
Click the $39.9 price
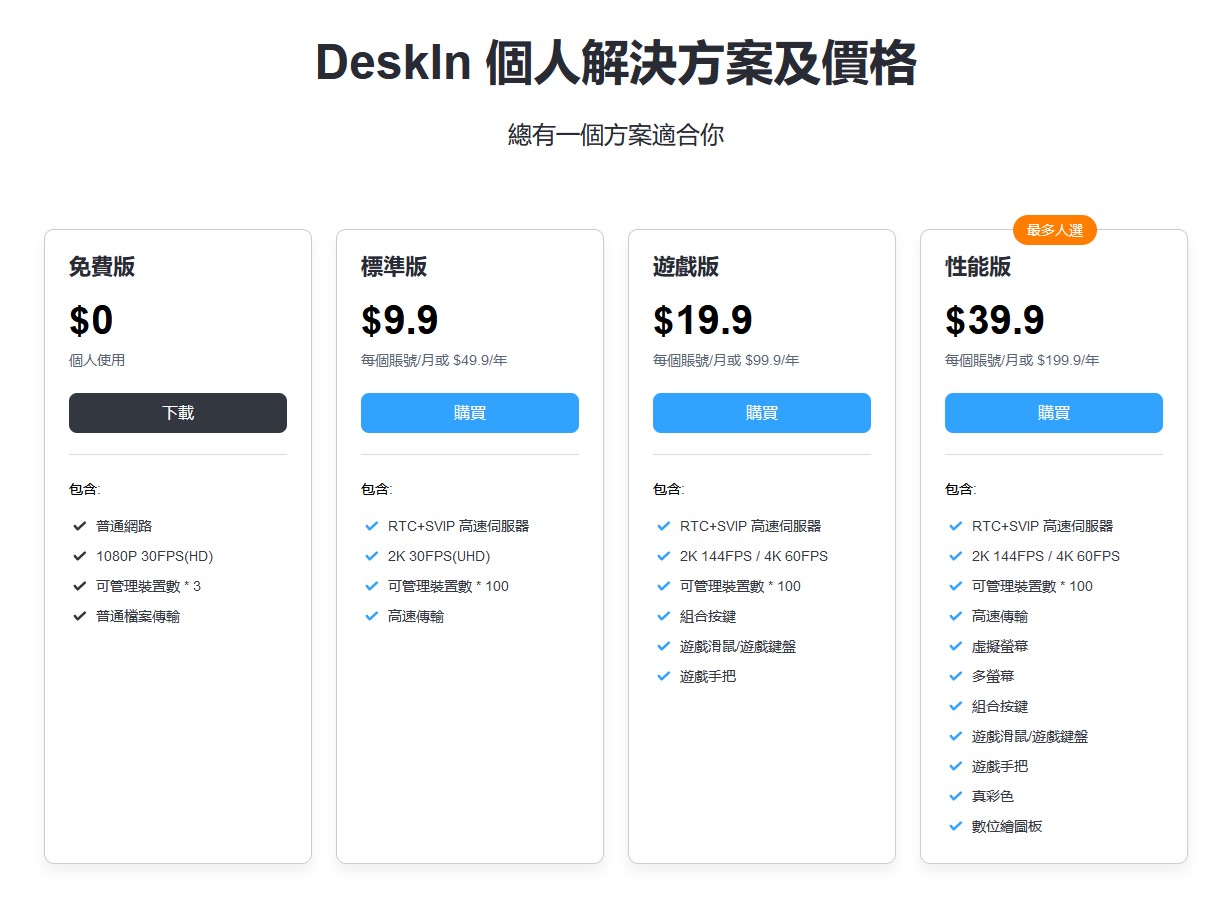[995, 321]
